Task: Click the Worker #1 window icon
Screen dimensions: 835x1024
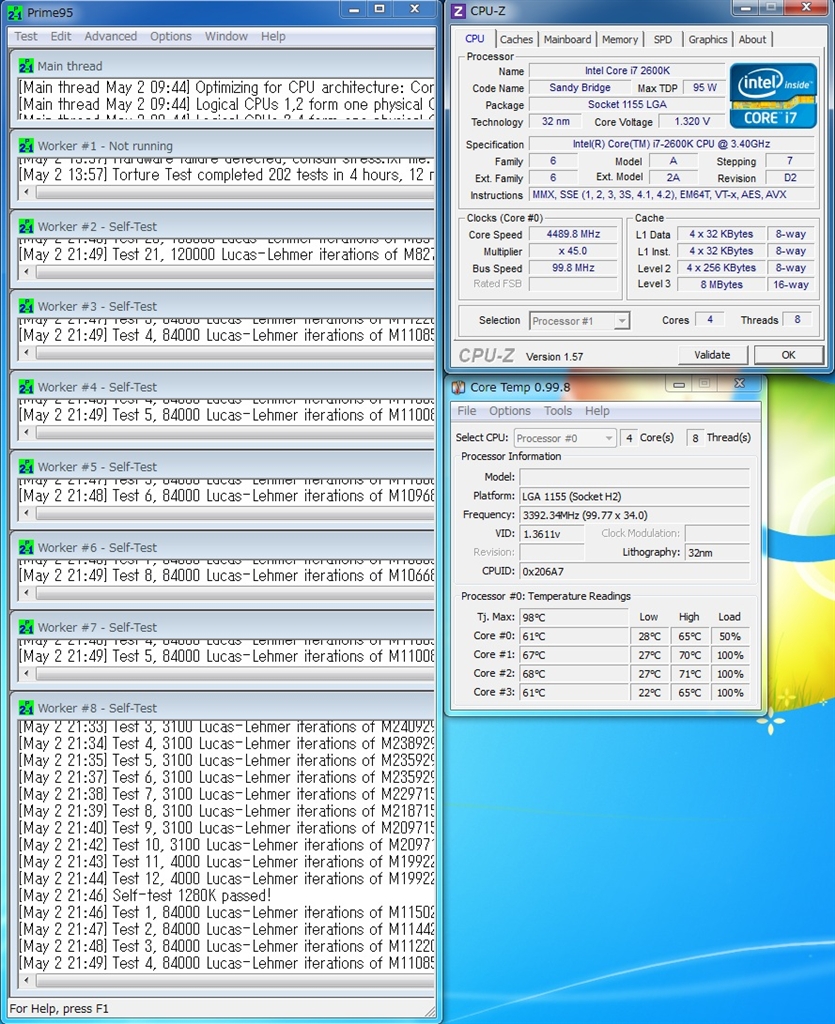Action: pos(26,146)
